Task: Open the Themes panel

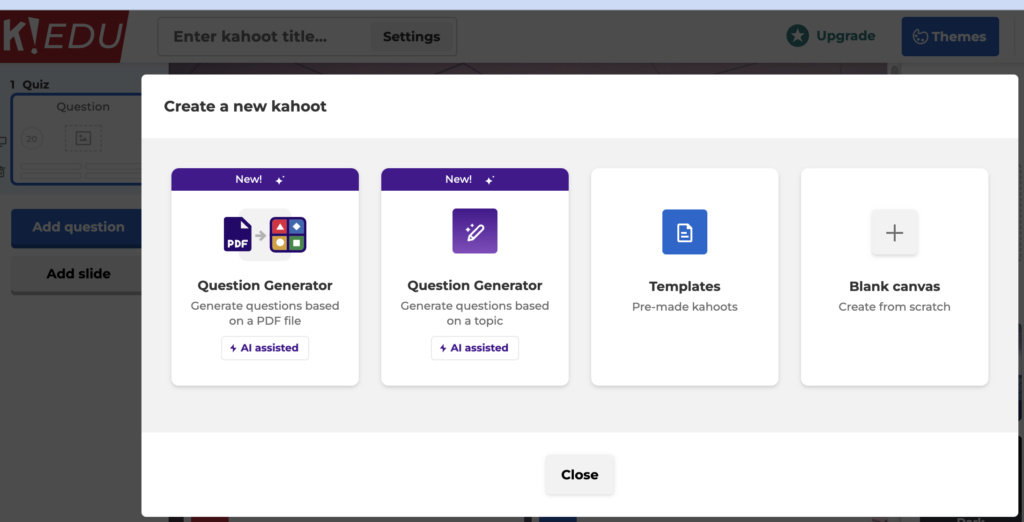Action: [950, 37]
